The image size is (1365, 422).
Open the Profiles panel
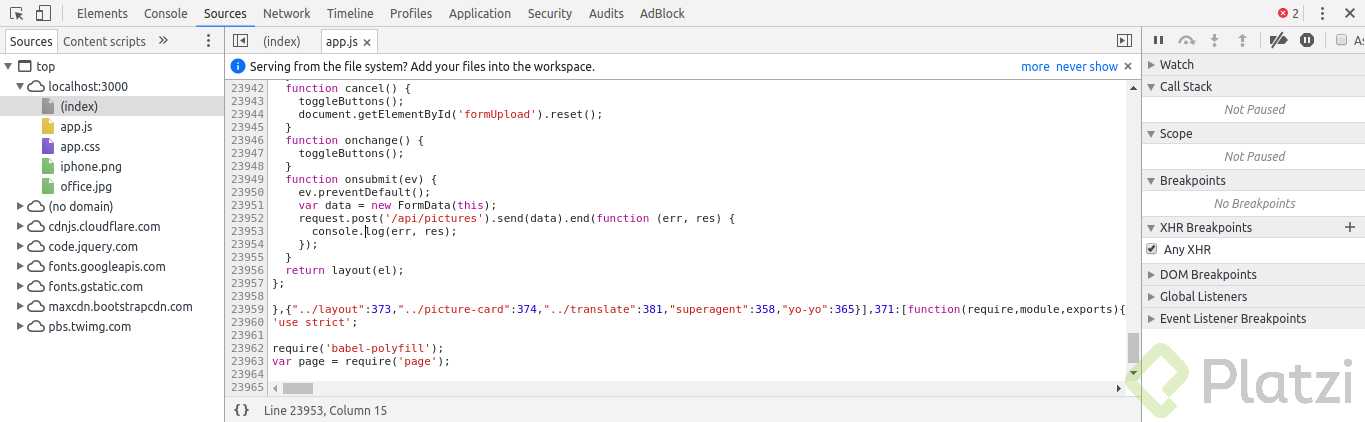click(x=411, y=13)
